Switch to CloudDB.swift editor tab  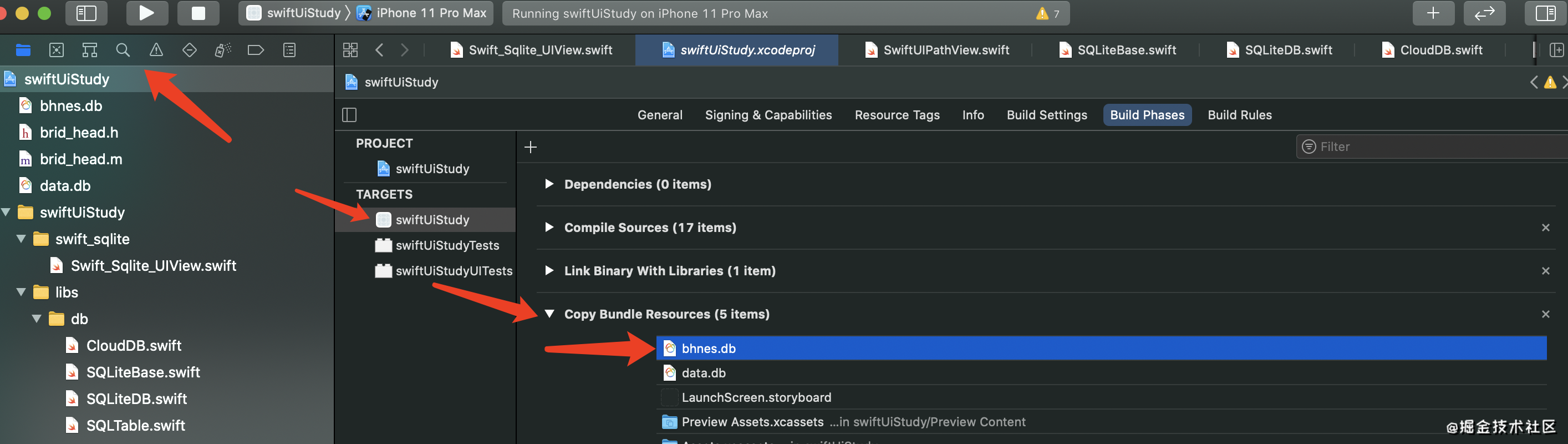point(1432,50)
